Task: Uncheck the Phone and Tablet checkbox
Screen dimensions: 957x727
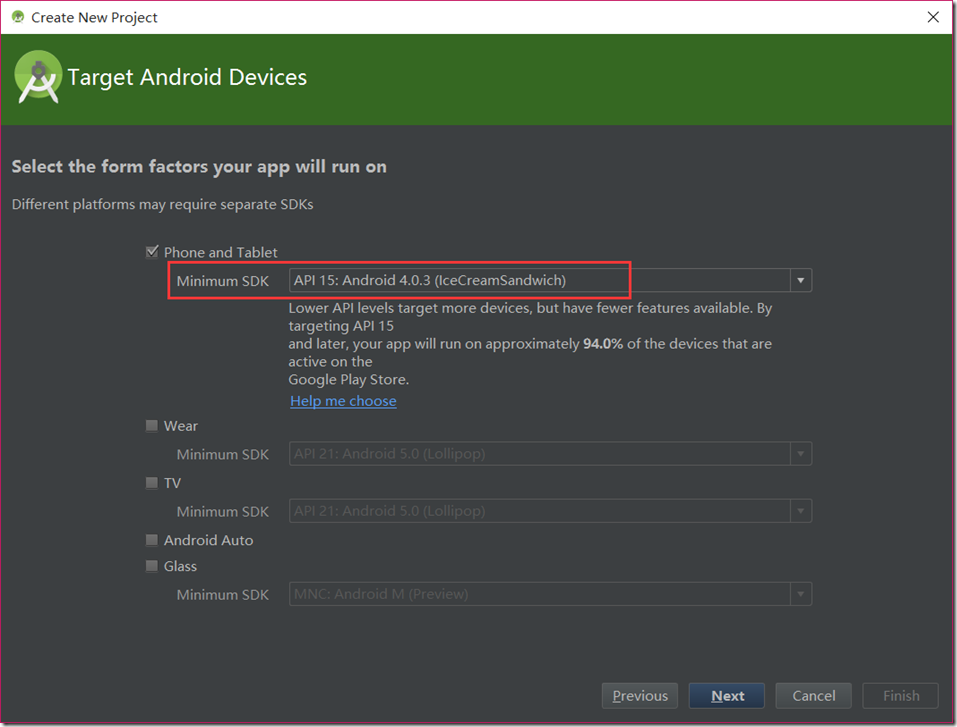Action: 152,252
